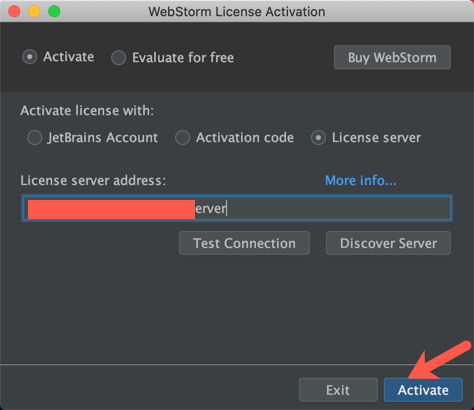Click Test Connection button
This screenshot has height=410, width=474.
point(244,243)
